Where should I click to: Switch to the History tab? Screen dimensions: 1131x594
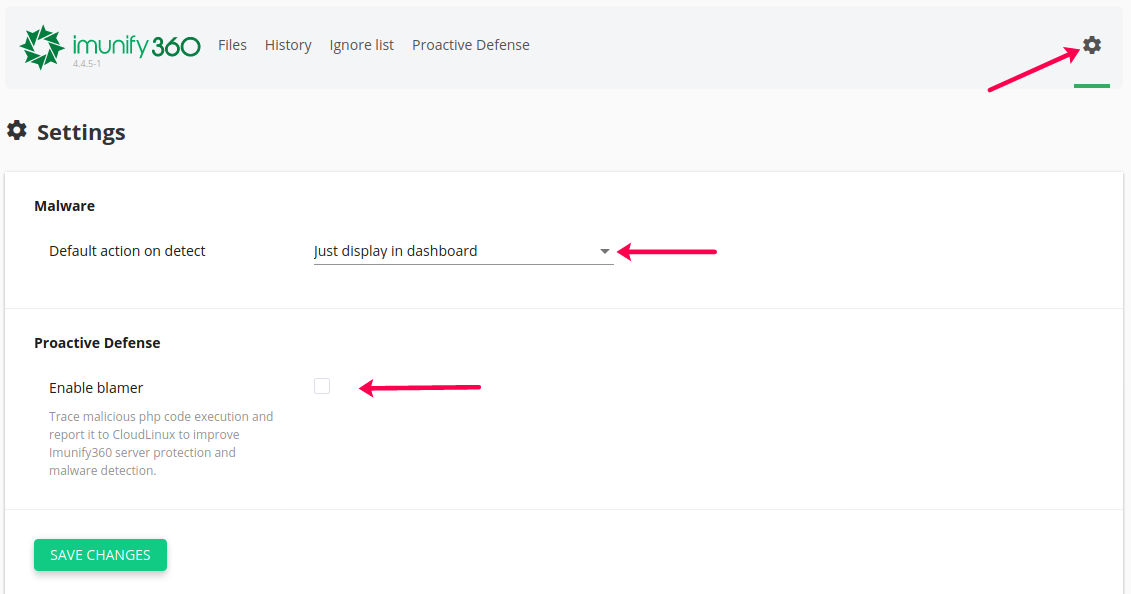(288, 45)
